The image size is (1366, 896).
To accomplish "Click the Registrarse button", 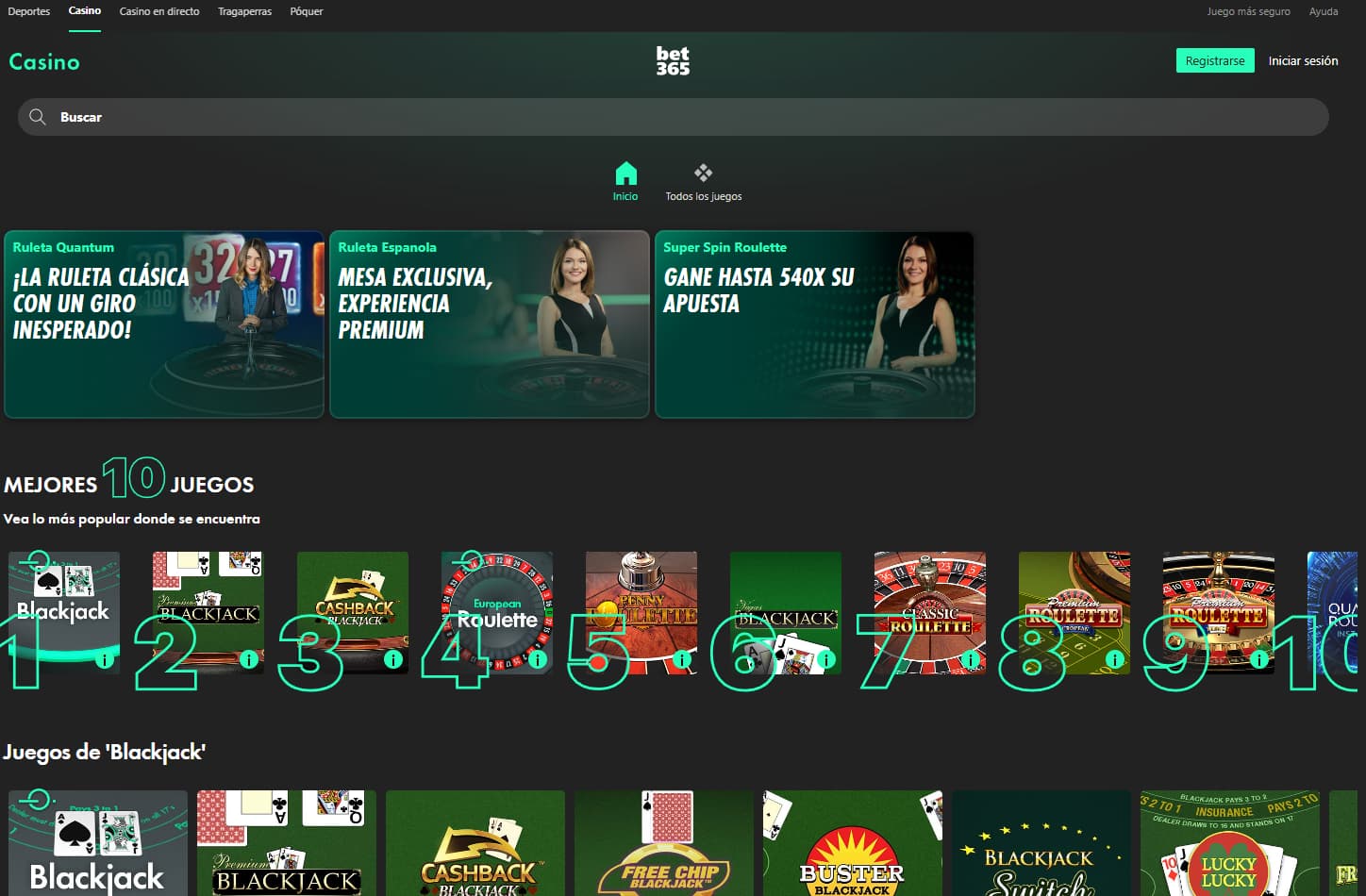I will (1214, 59).
